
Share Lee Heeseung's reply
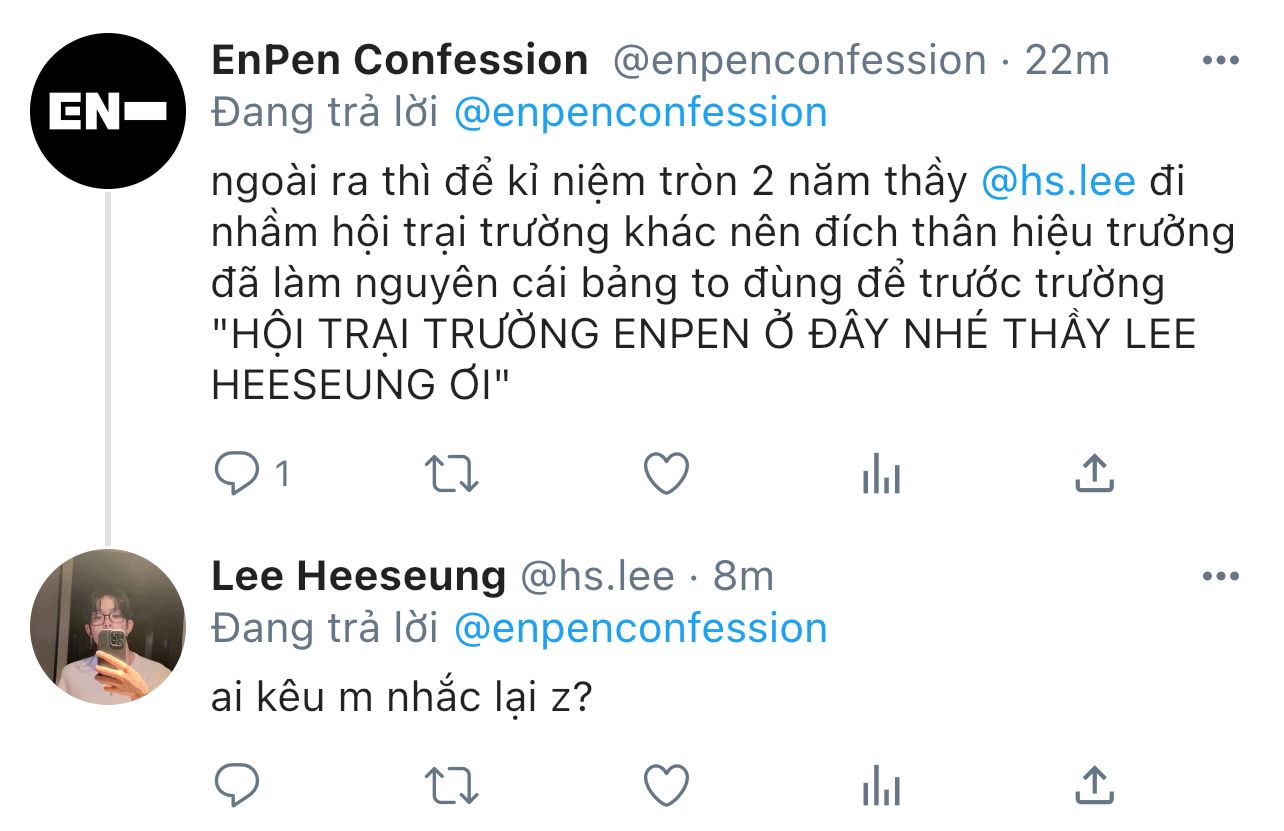[x=1094, y=785]
